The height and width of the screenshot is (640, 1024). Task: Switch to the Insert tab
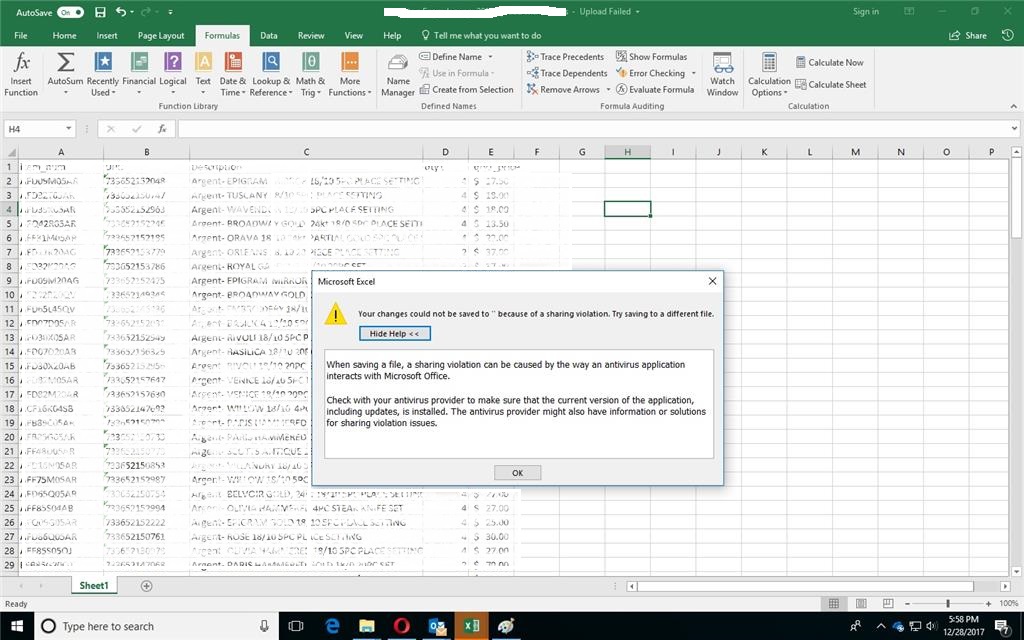(x=107, y=35)
